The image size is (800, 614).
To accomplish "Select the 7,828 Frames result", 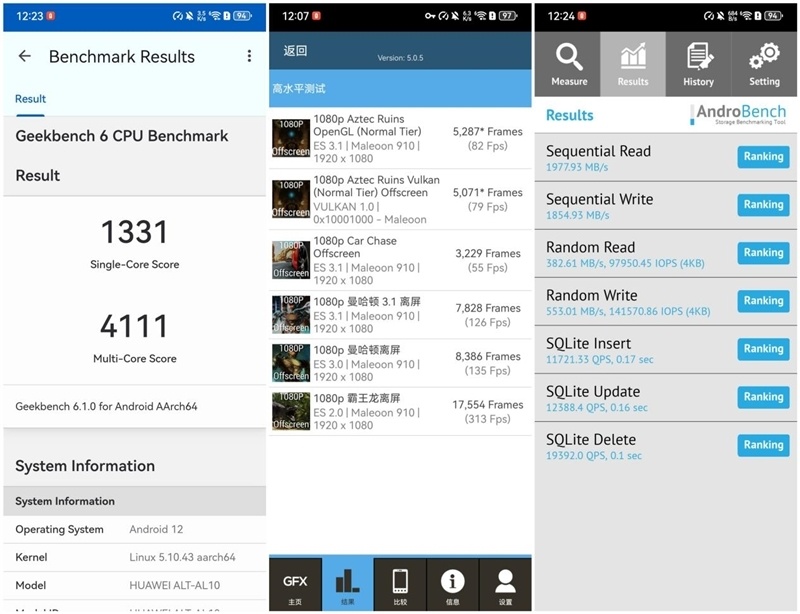I will click(487, 315).
